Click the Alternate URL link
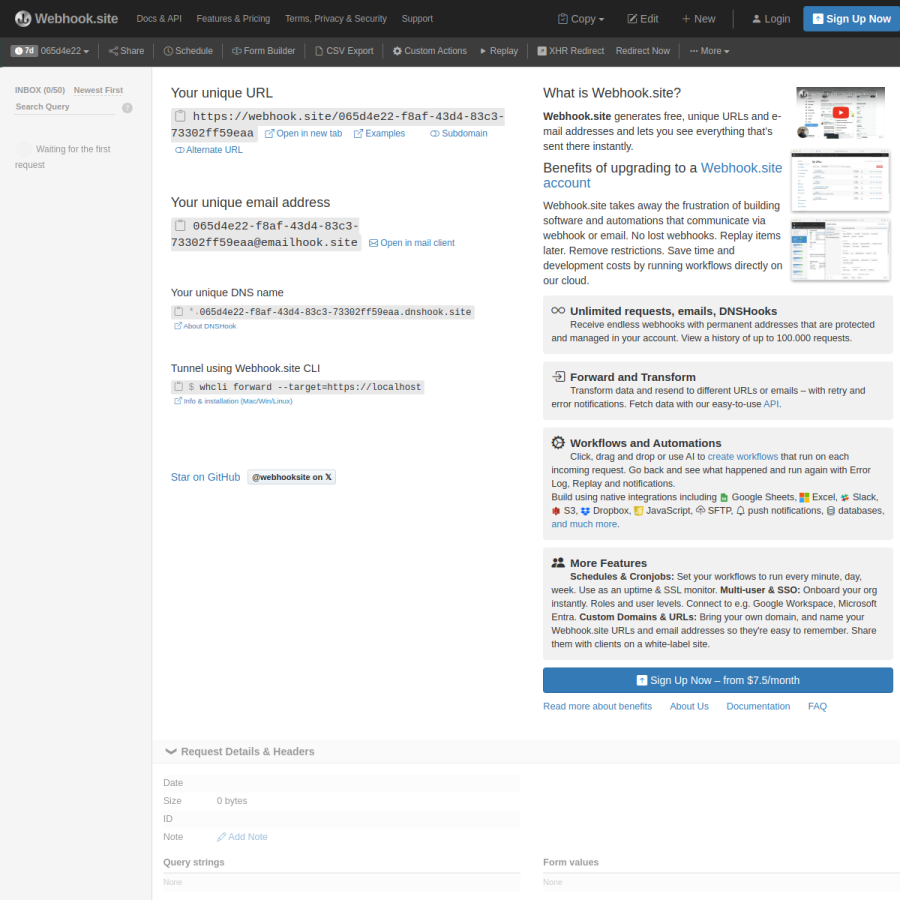 click(209, 150)
